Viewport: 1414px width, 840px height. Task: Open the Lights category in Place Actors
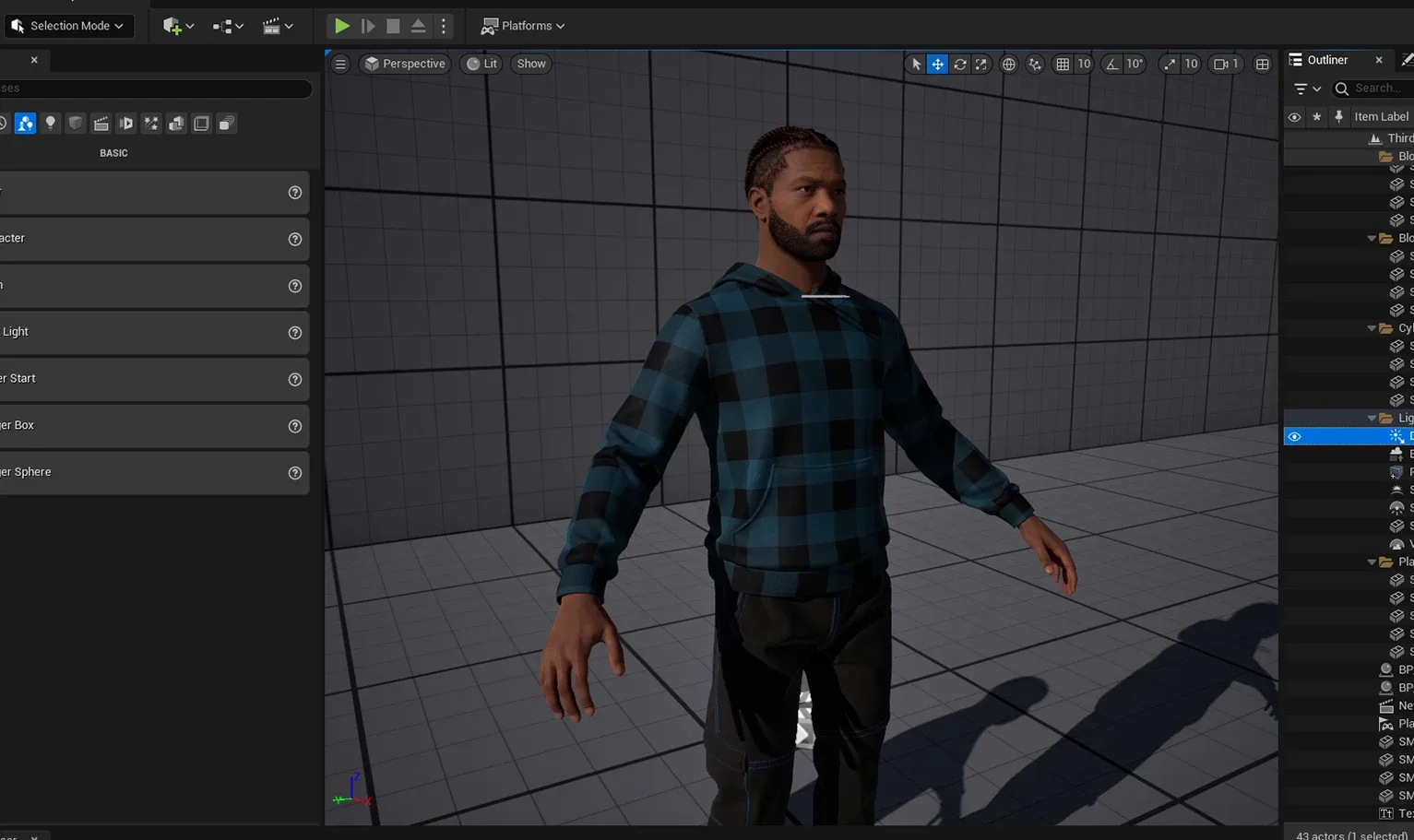click(x=51, y=124)
